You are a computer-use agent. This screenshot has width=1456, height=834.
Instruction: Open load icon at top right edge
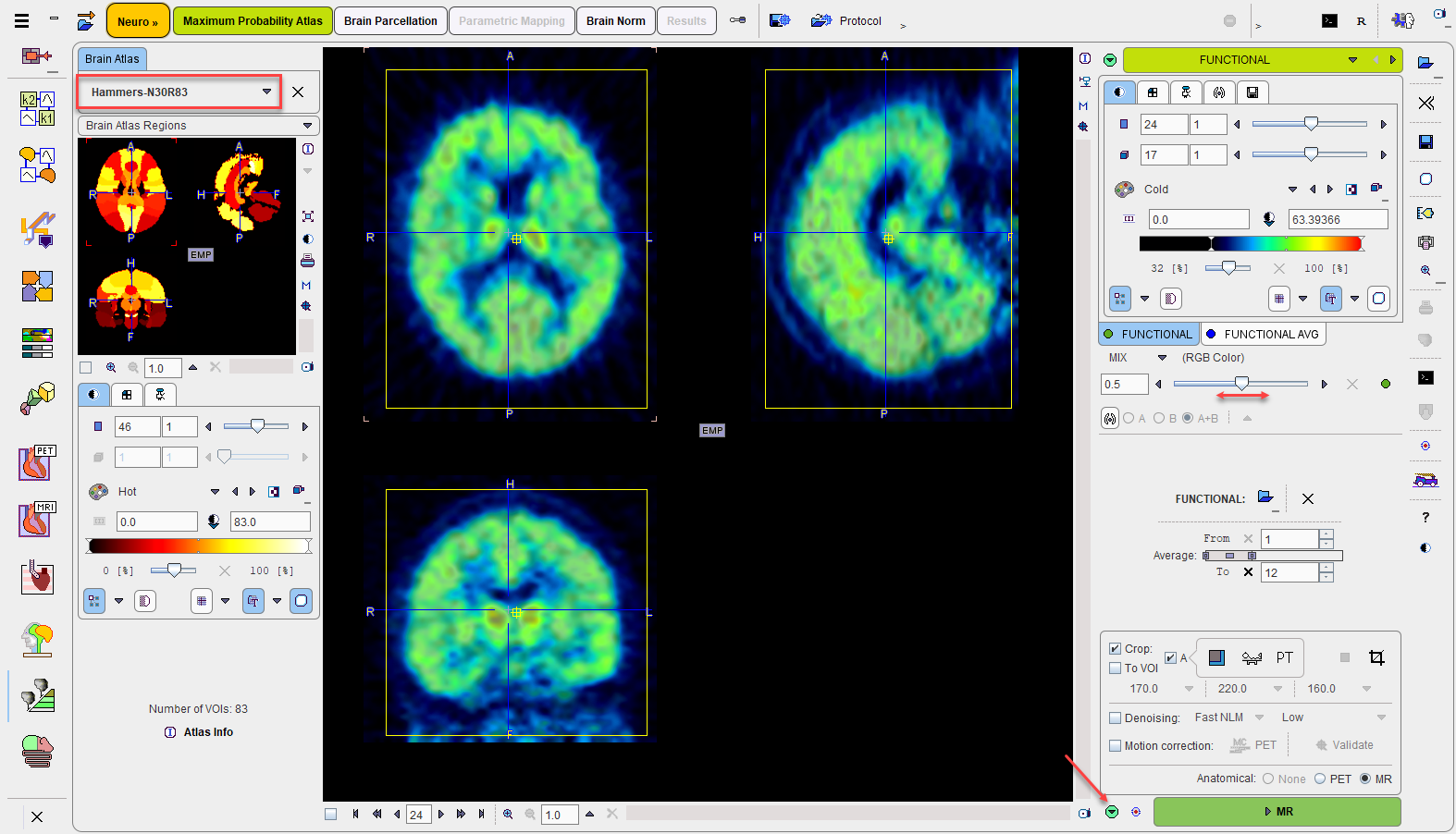pyautogui.click(x=1425, y=62)
